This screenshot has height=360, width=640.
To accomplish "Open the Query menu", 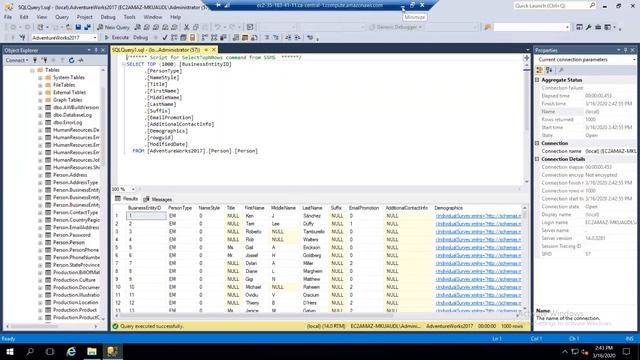I will (x=62, y=17).
